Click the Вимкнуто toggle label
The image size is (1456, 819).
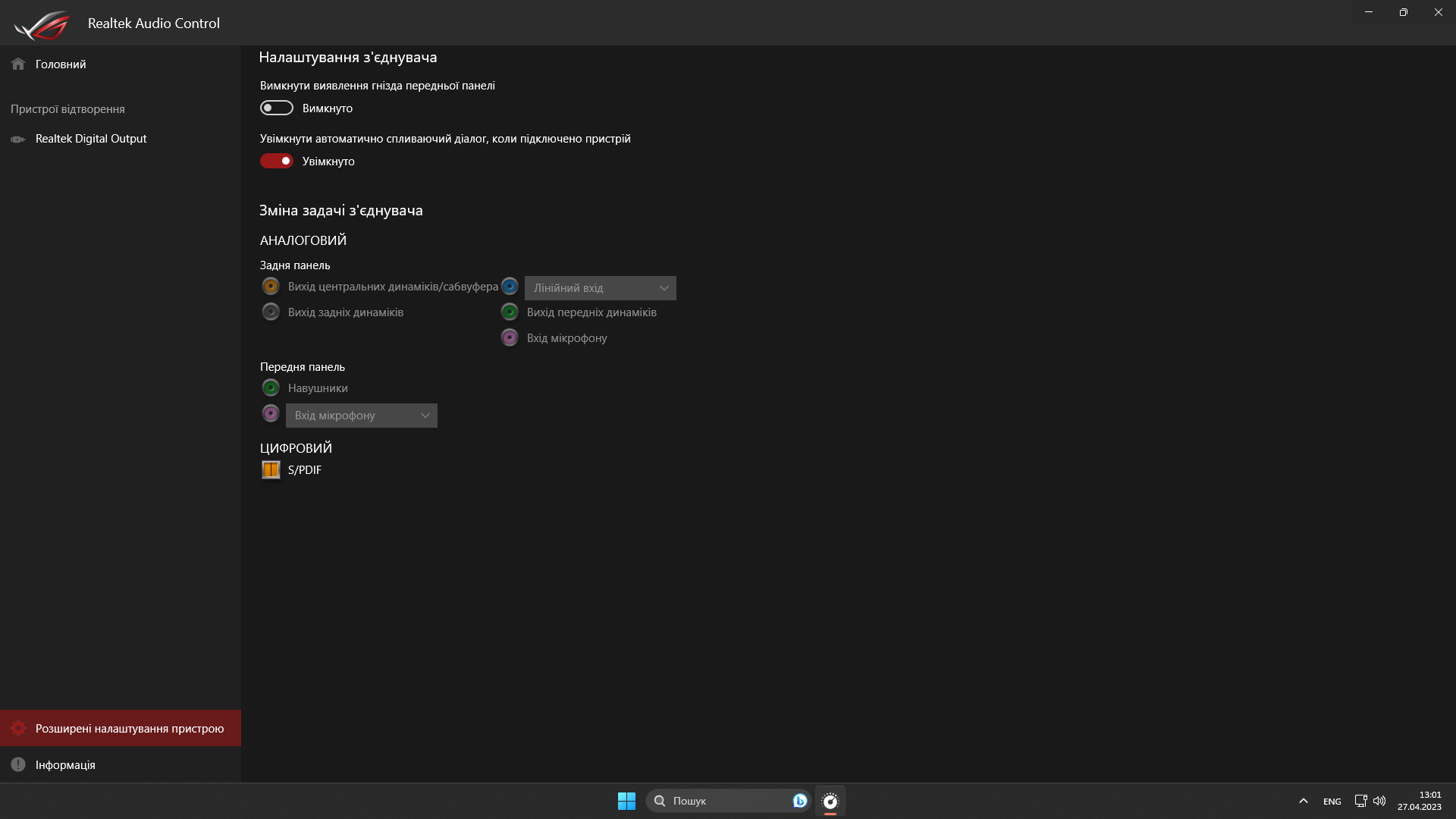click(328, 108)
